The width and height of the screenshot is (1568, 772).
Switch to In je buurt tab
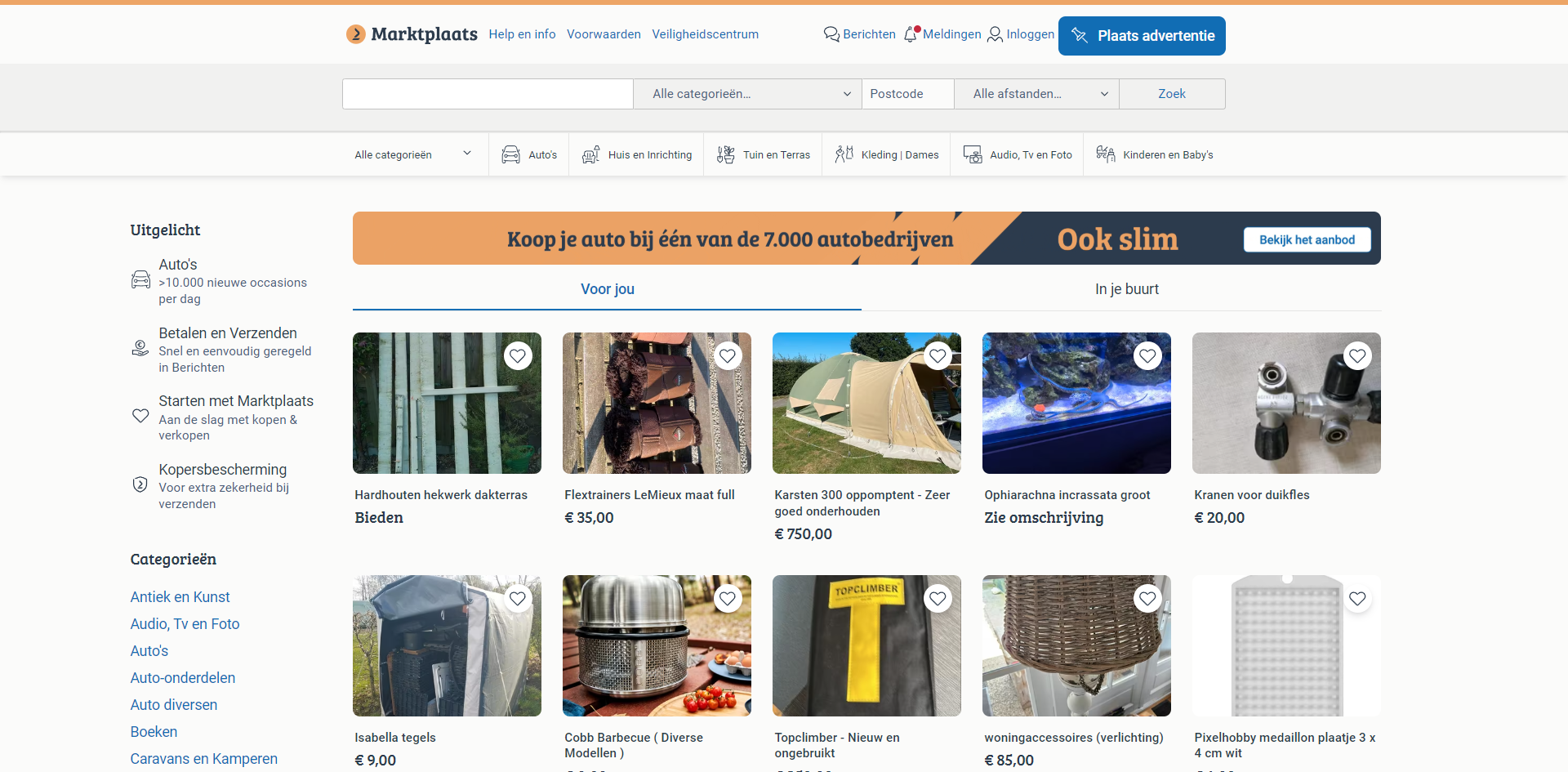point(1126,289)
